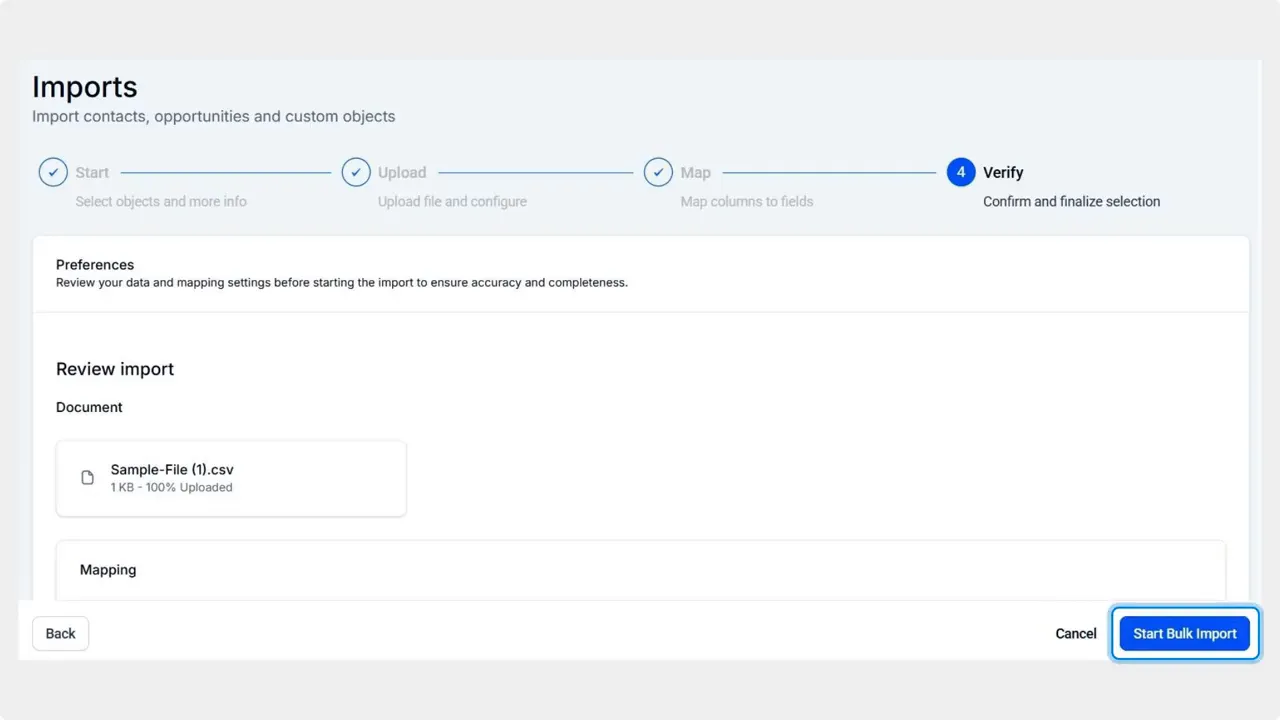Expand the Mapping section

pyautogui.click(x=108, y=570)
